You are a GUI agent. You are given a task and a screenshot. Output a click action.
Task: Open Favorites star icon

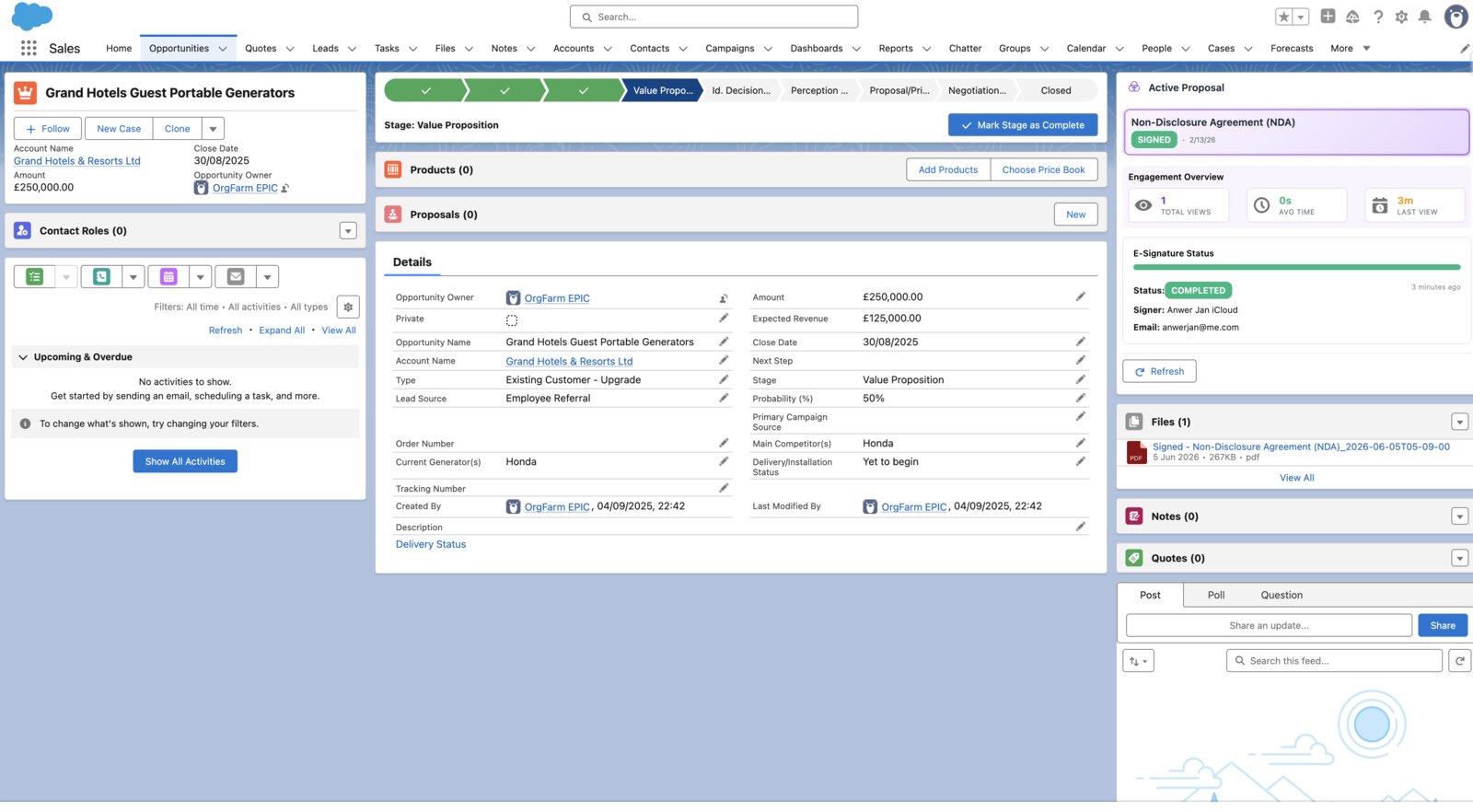click(x=1284, y=17)
